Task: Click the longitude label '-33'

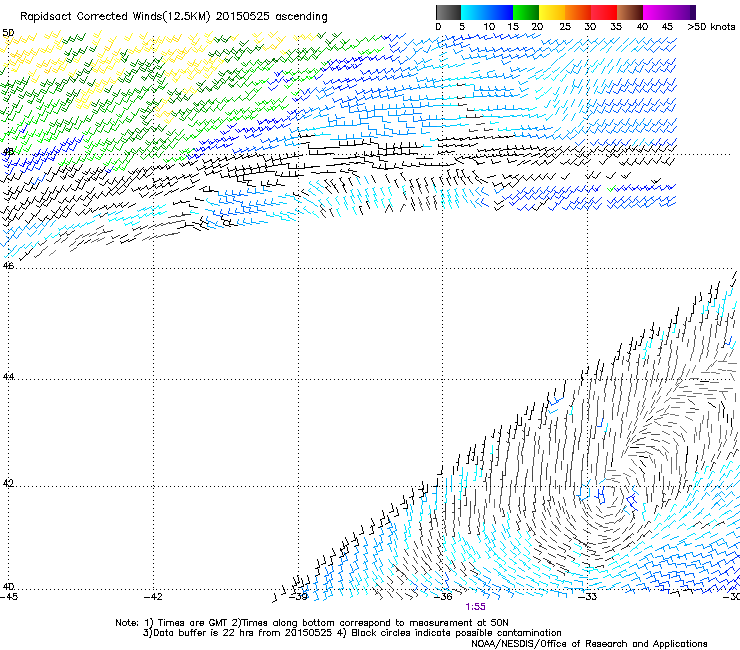Action: tap(588, 597)
